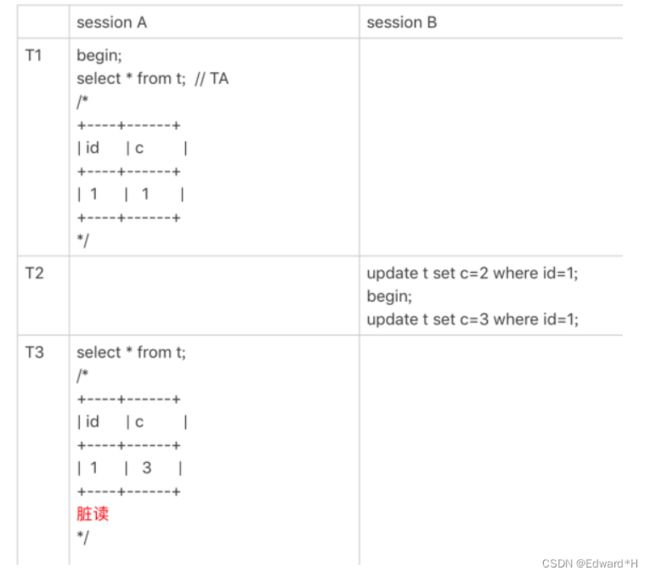This screenshot has height=576, width=650.
Task: Select the T1 row label
Action: coord(34,55)
